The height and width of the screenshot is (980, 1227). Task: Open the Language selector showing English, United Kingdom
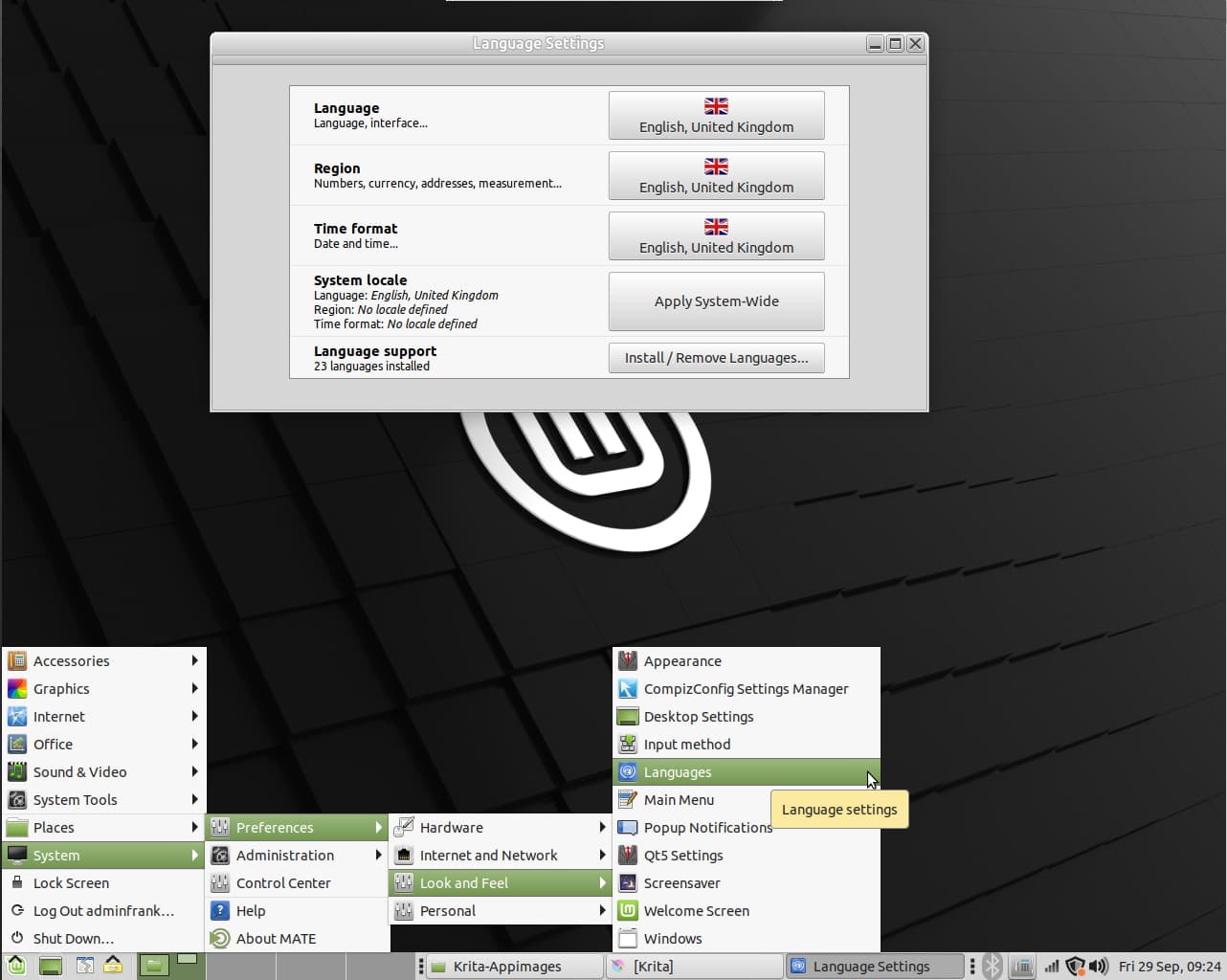(x=716, y=116)
